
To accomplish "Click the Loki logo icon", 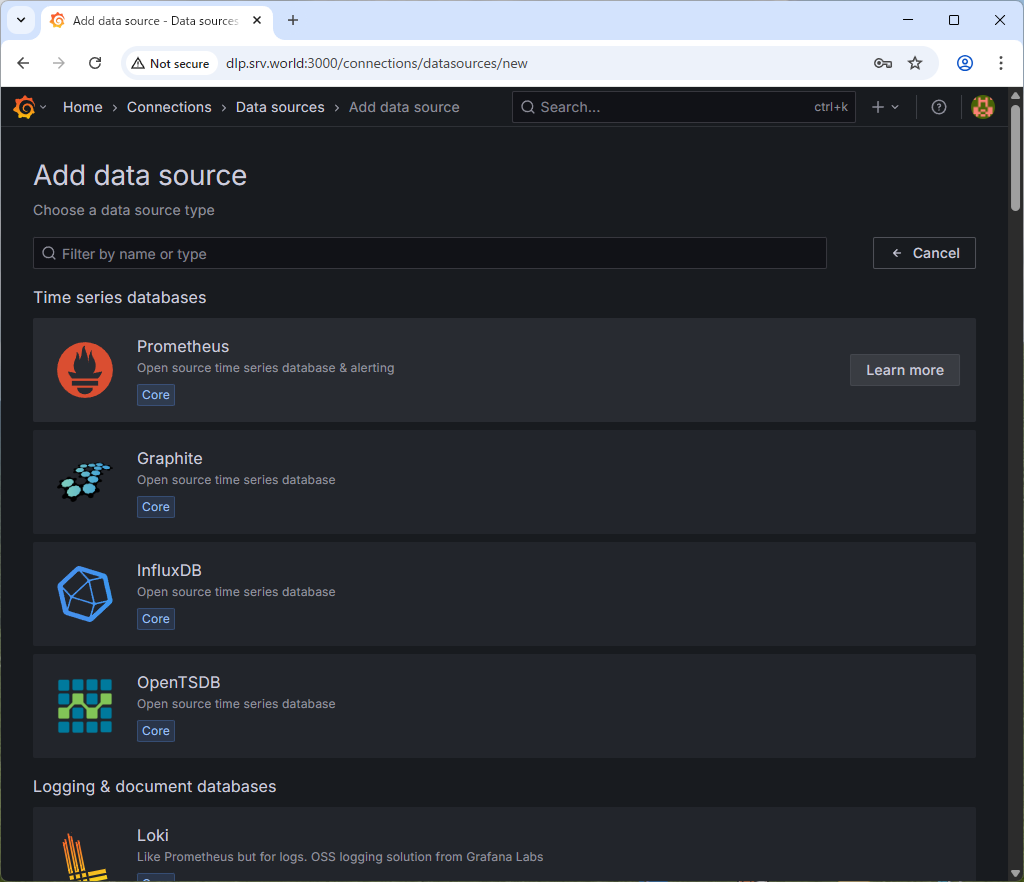I will [x=85, y=857].
